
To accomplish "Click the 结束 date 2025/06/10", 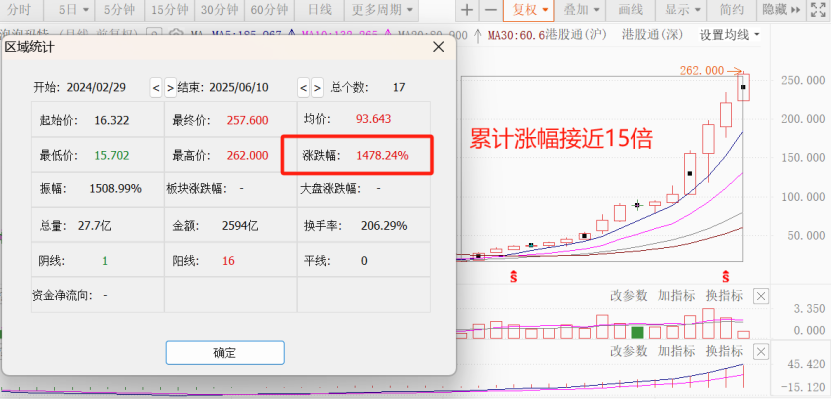I will (x=238, y=87).
